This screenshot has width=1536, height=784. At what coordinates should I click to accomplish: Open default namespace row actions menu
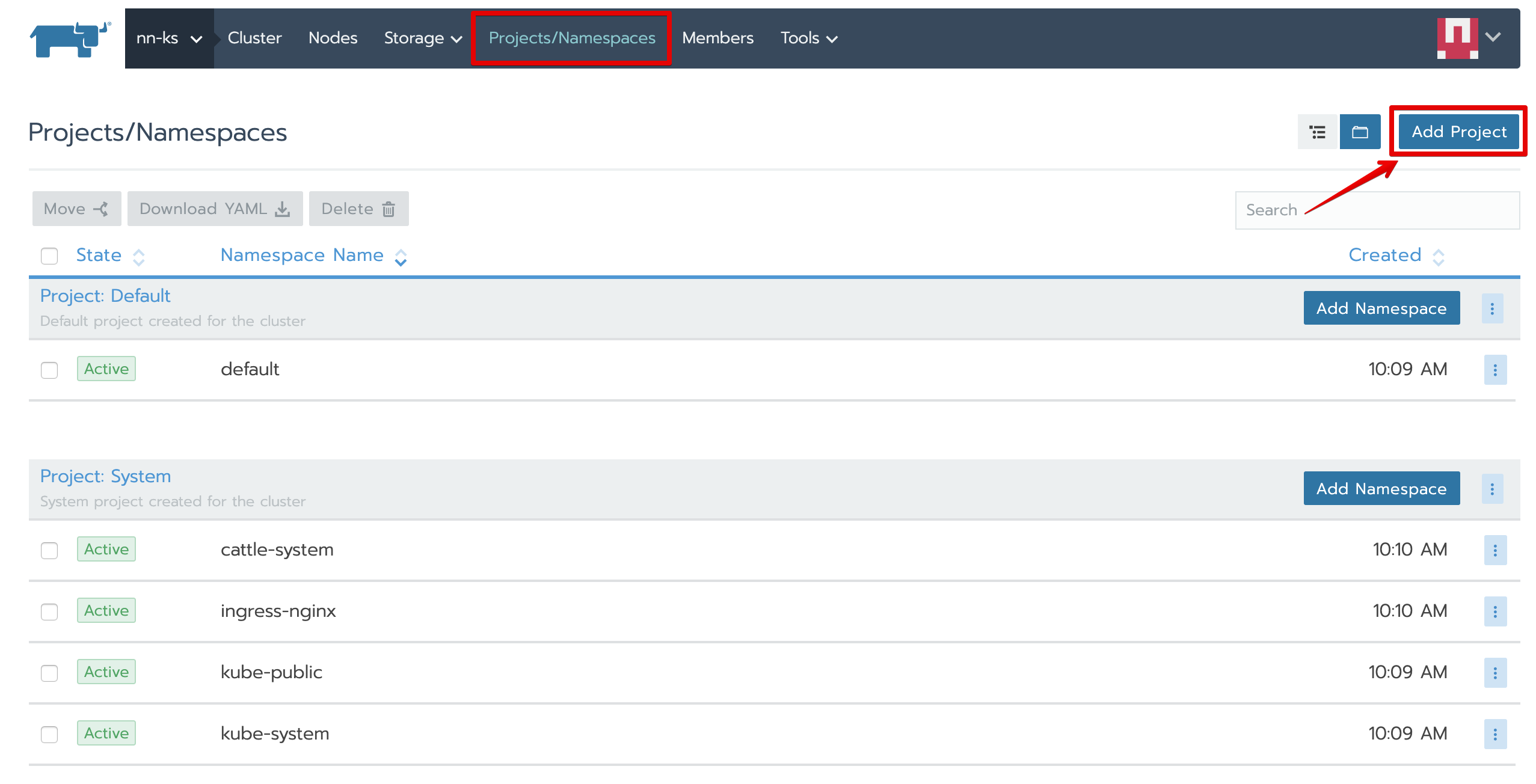pos(1495,370)
